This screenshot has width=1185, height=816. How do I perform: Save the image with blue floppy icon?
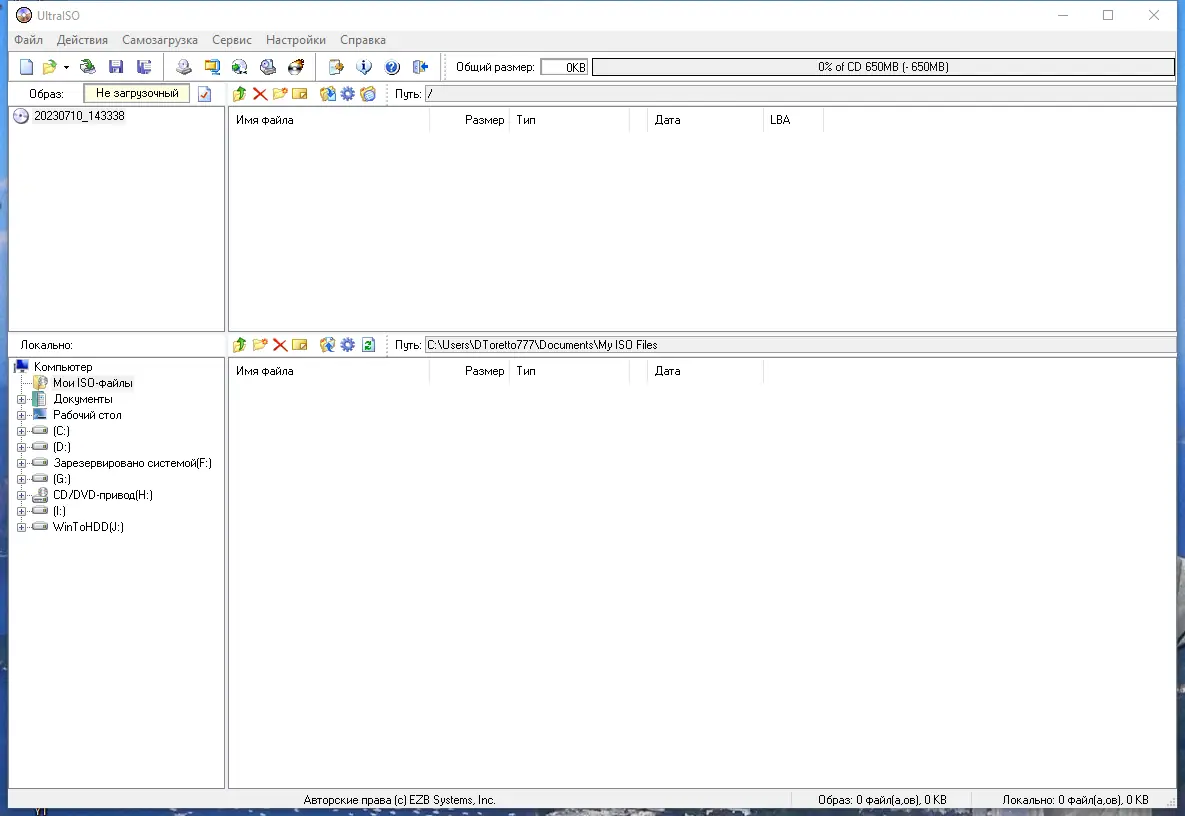[x=116, y=67]
